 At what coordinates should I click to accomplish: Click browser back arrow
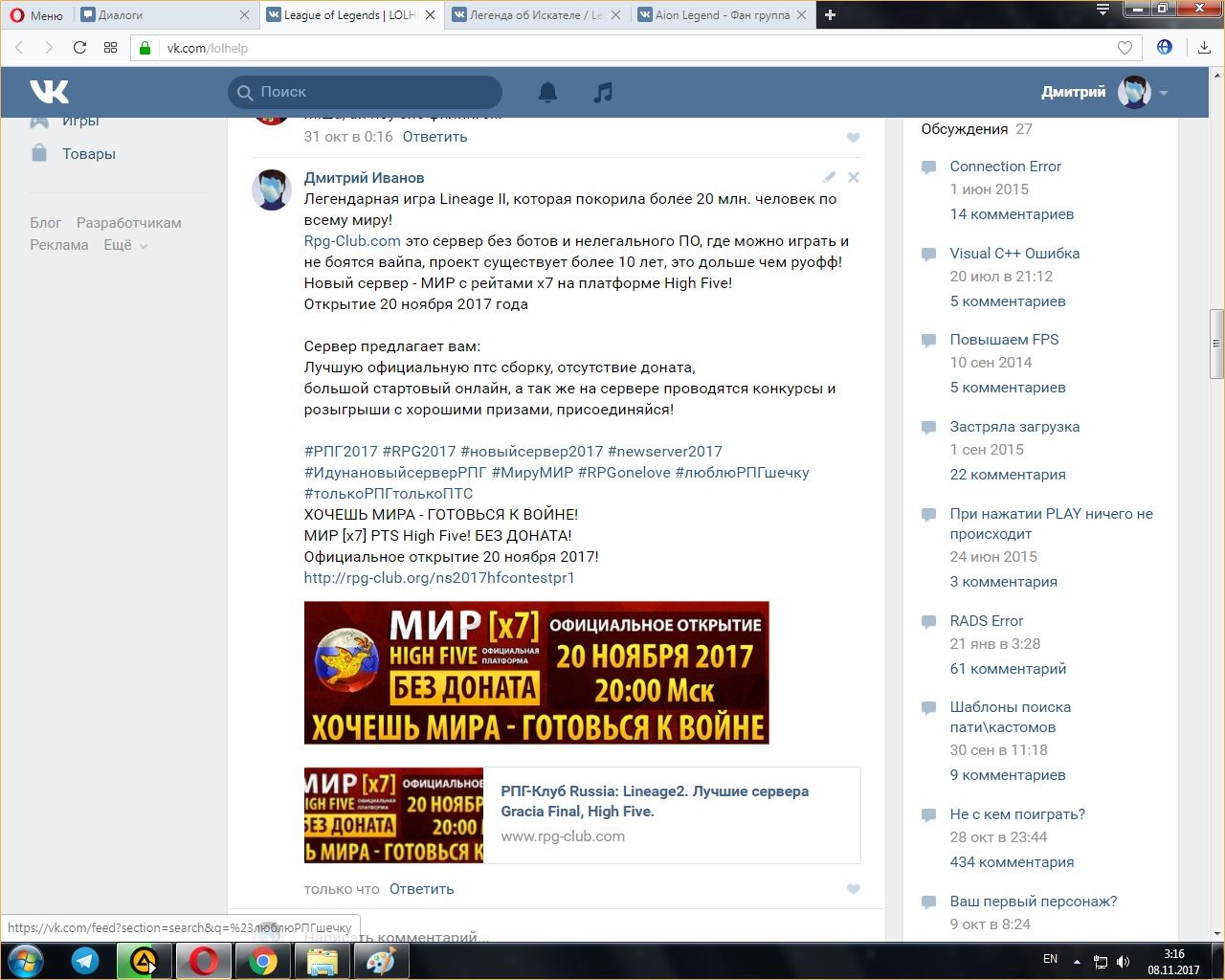pos(19,48)
